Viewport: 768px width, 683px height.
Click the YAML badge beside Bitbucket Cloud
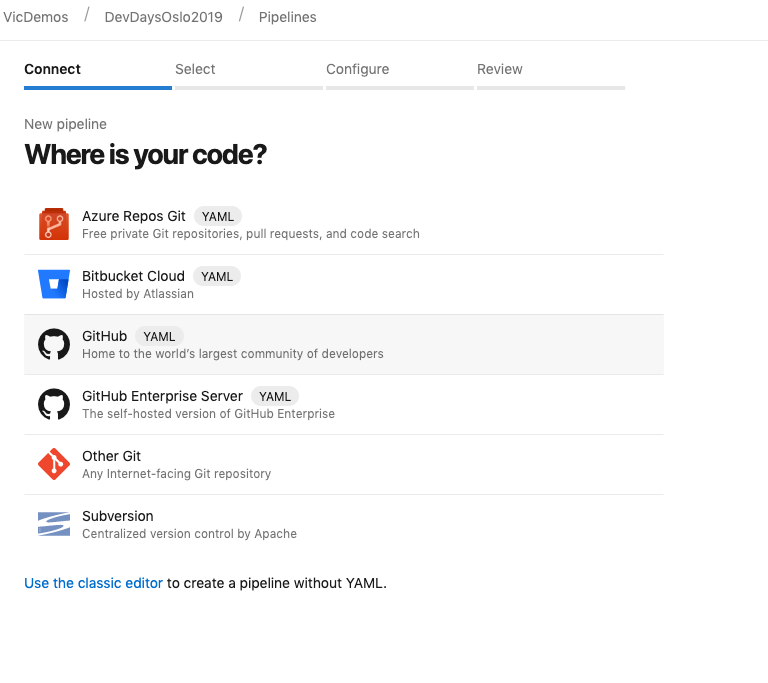coord(217,276)
